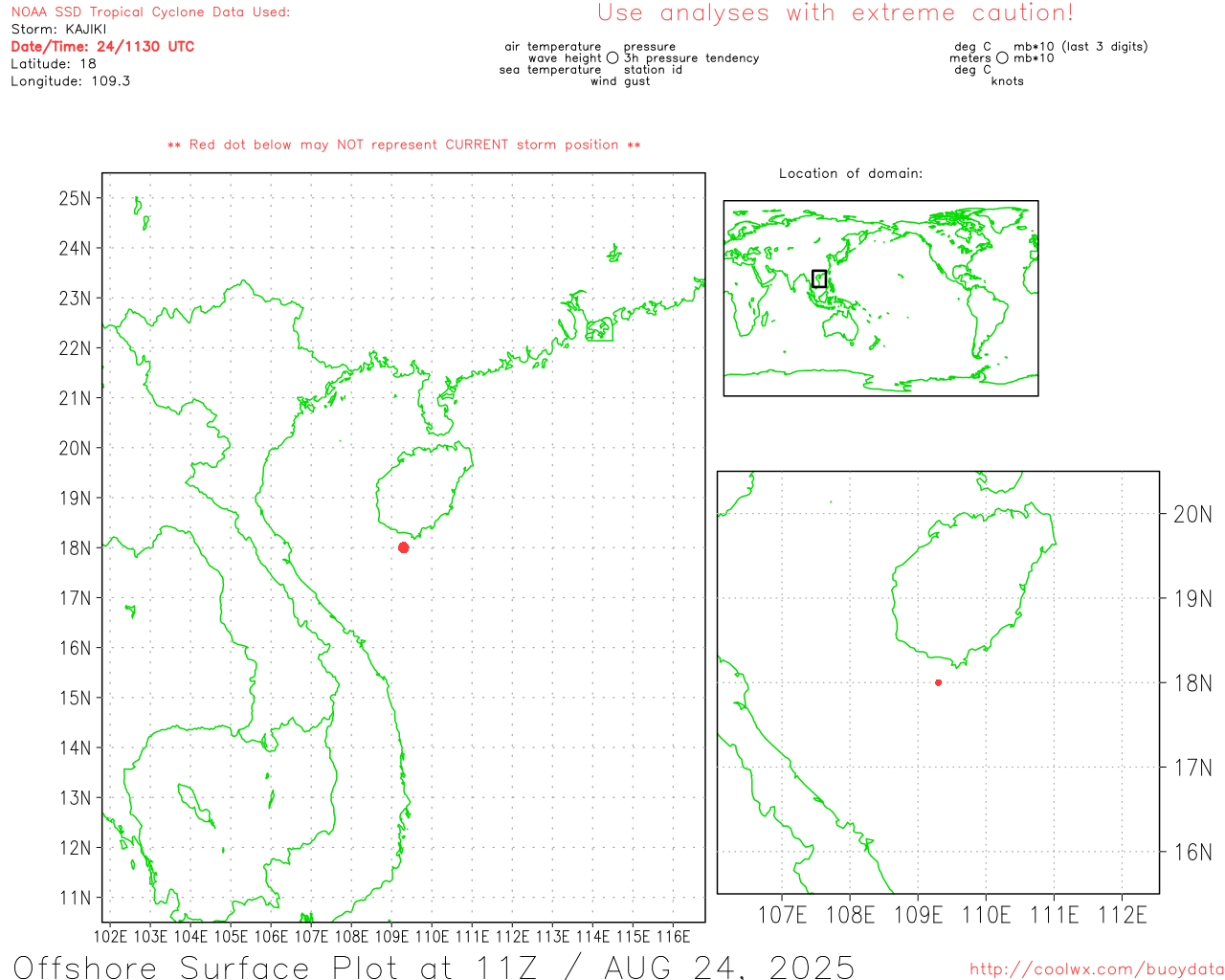Click the red dot disclaimer warning text
Image resolution: width=1225 pixels, height=980 pixels.
coord(404,145)
